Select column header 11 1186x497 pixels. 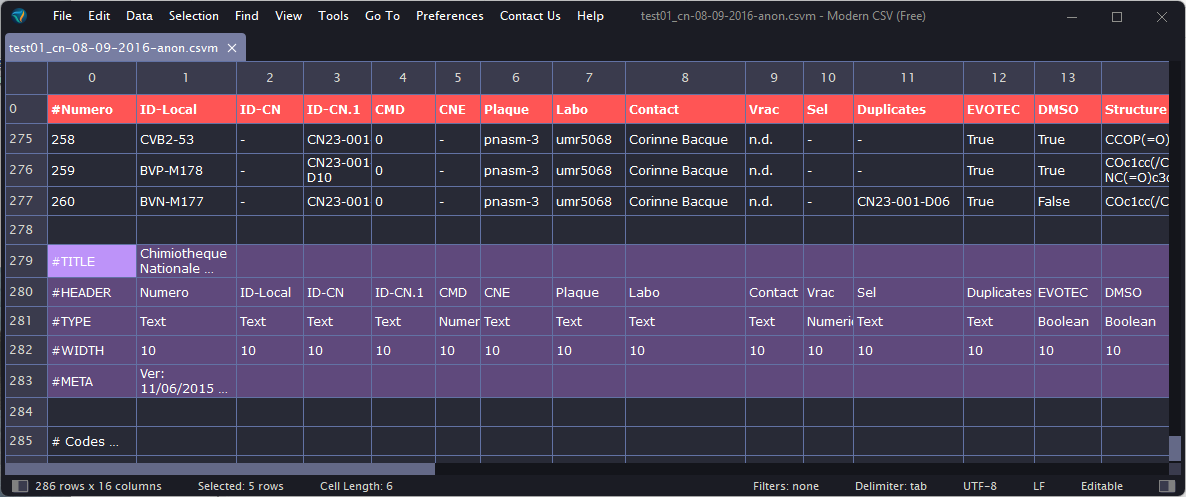(908, 77)
